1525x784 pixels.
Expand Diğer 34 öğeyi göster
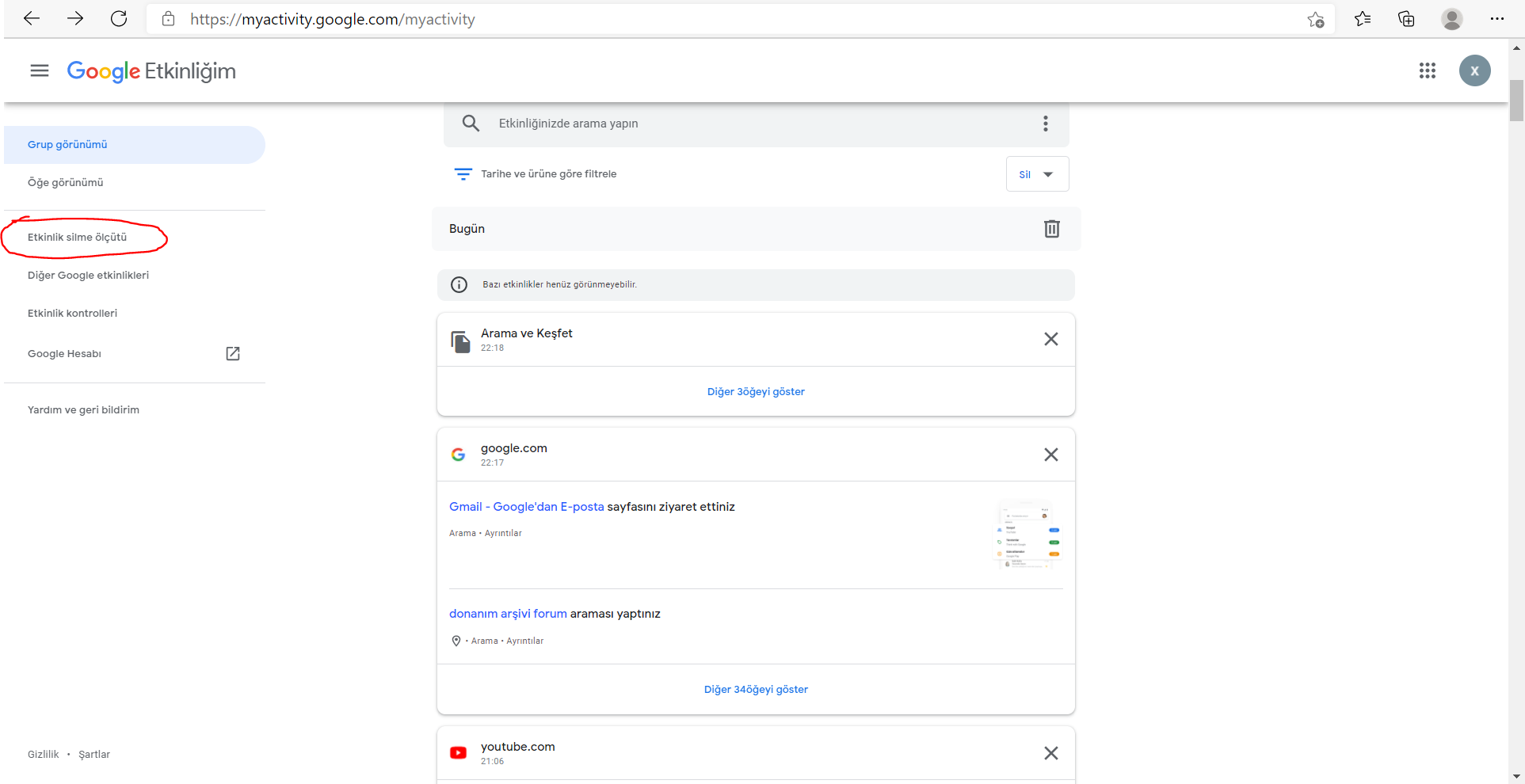[x=756, y=690]
